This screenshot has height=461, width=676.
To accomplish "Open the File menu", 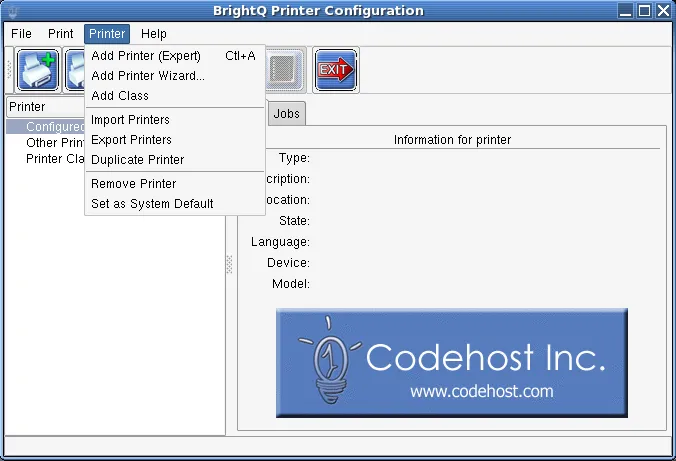I will (x=22, y=34).
